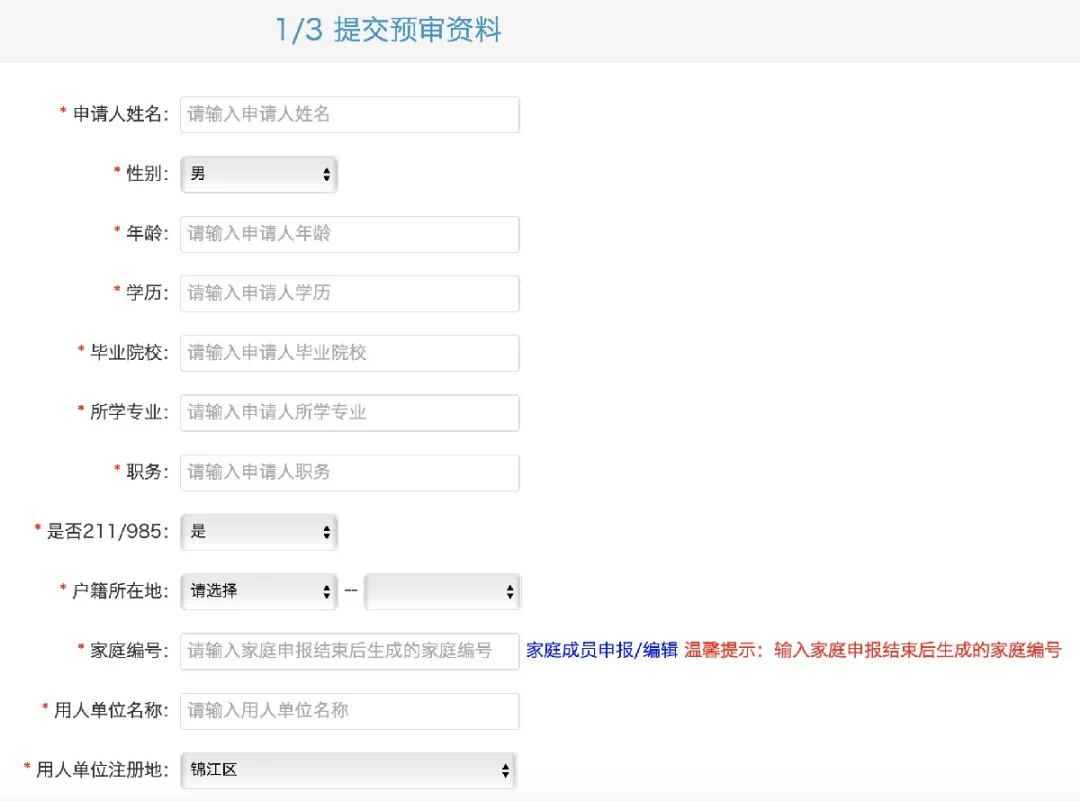Open the 性别 gender dropdown
1080x801 pixels.
[258, 173]
